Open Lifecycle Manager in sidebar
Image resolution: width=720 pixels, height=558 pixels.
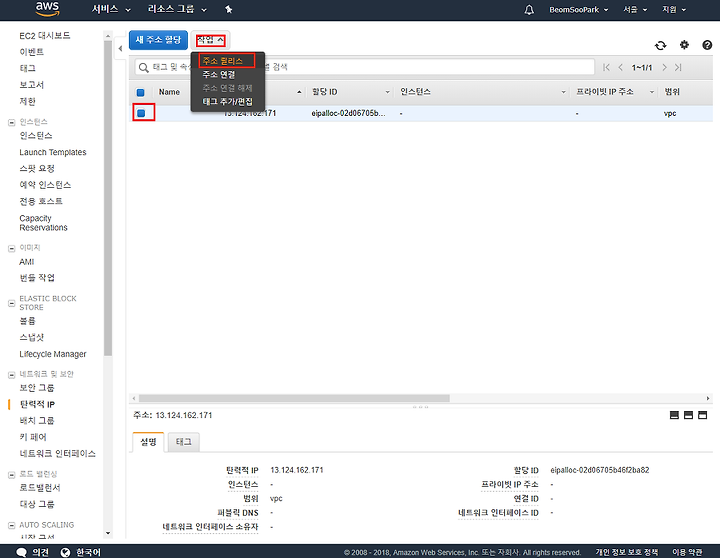[52, 354]
